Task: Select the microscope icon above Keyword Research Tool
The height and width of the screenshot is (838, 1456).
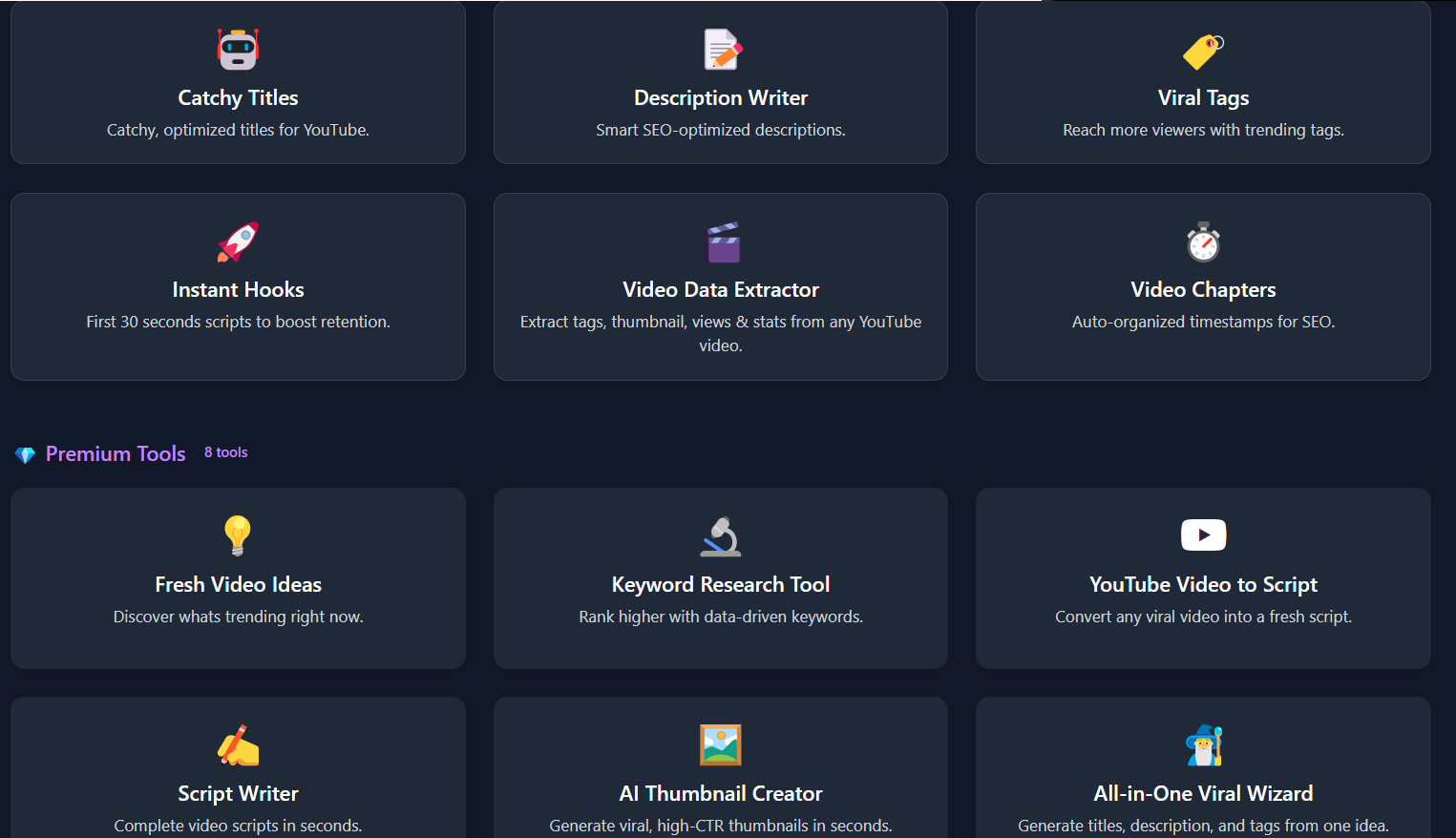Action: pyautogui.click(x=721, y=536)
